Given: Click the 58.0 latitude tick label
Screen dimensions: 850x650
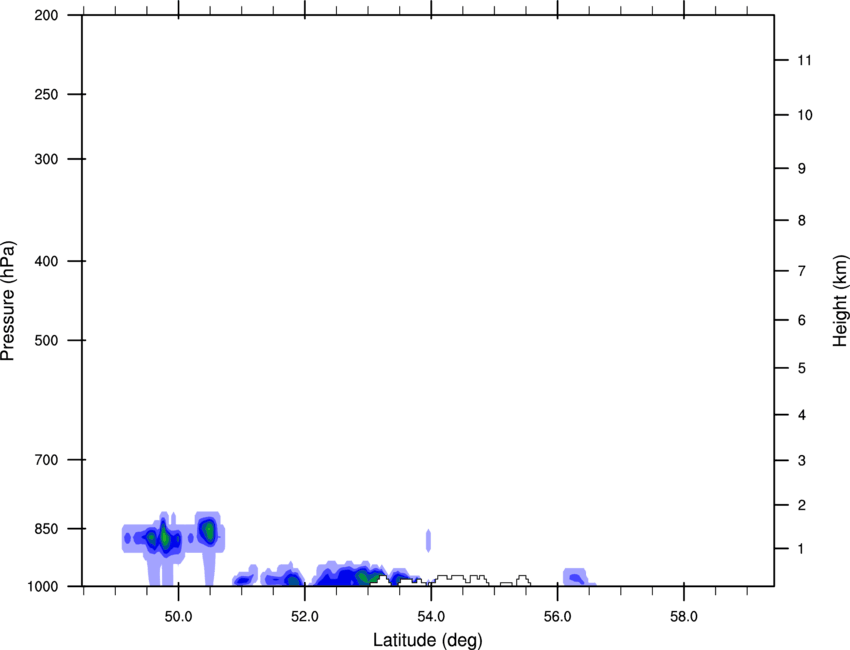Looking at the screenshot, I should (684, 616).
